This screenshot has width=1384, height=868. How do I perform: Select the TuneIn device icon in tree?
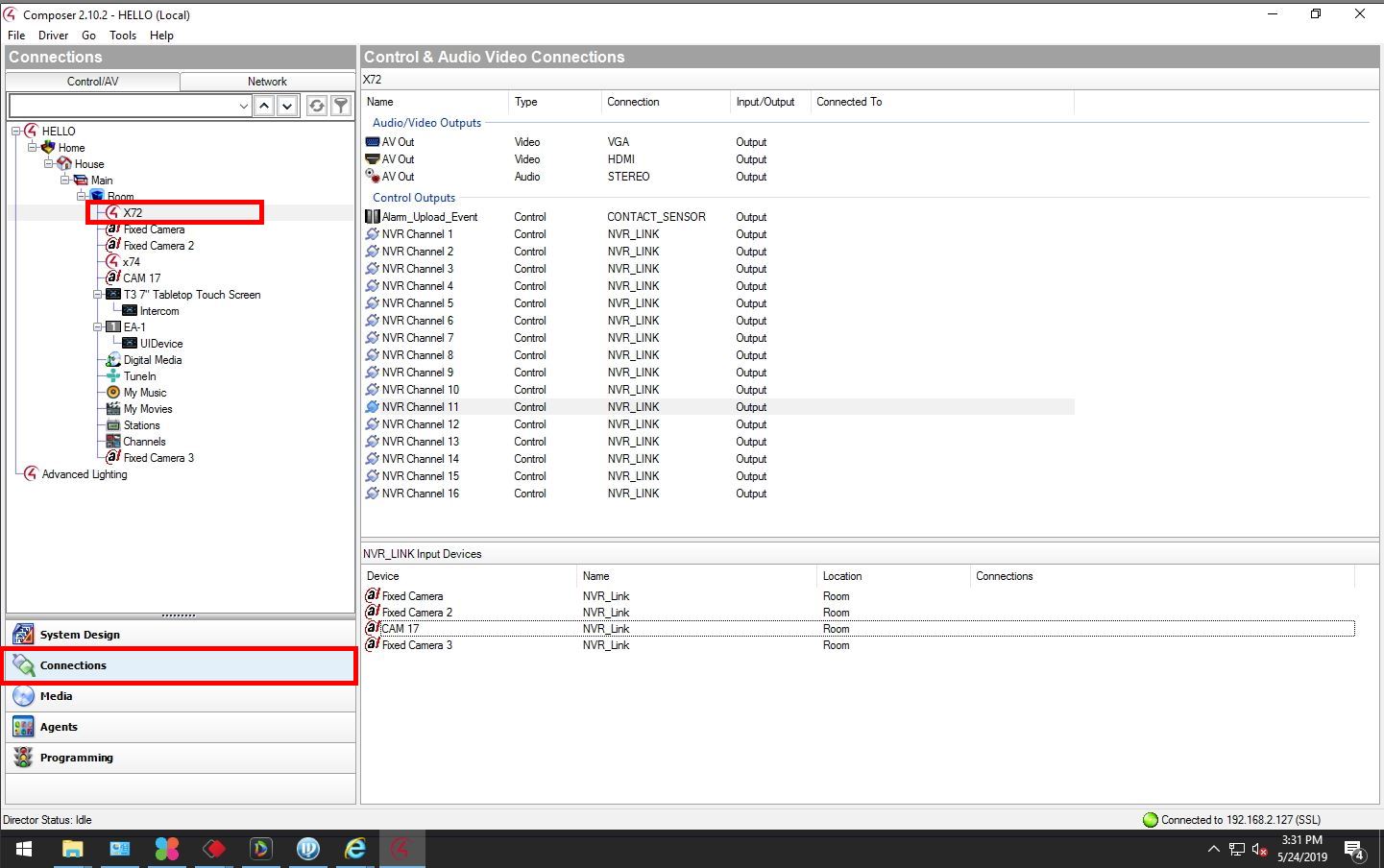click(113, 376)
